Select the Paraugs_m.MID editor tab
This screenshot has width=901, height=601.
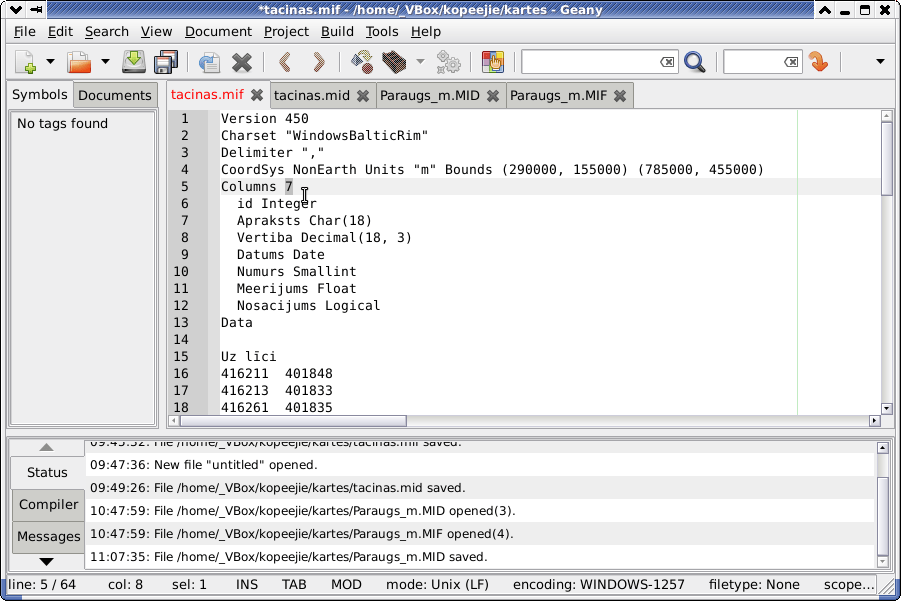(x=430, y=95)
